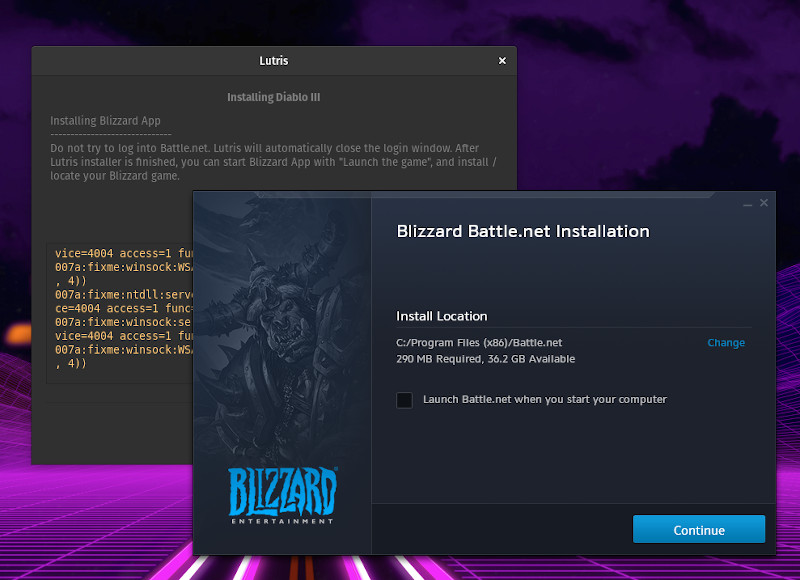Viewport: 800px width, 580px height.
Task: Click the label "Launch Battle.net when you start your computer"
Action: [544, 399]
